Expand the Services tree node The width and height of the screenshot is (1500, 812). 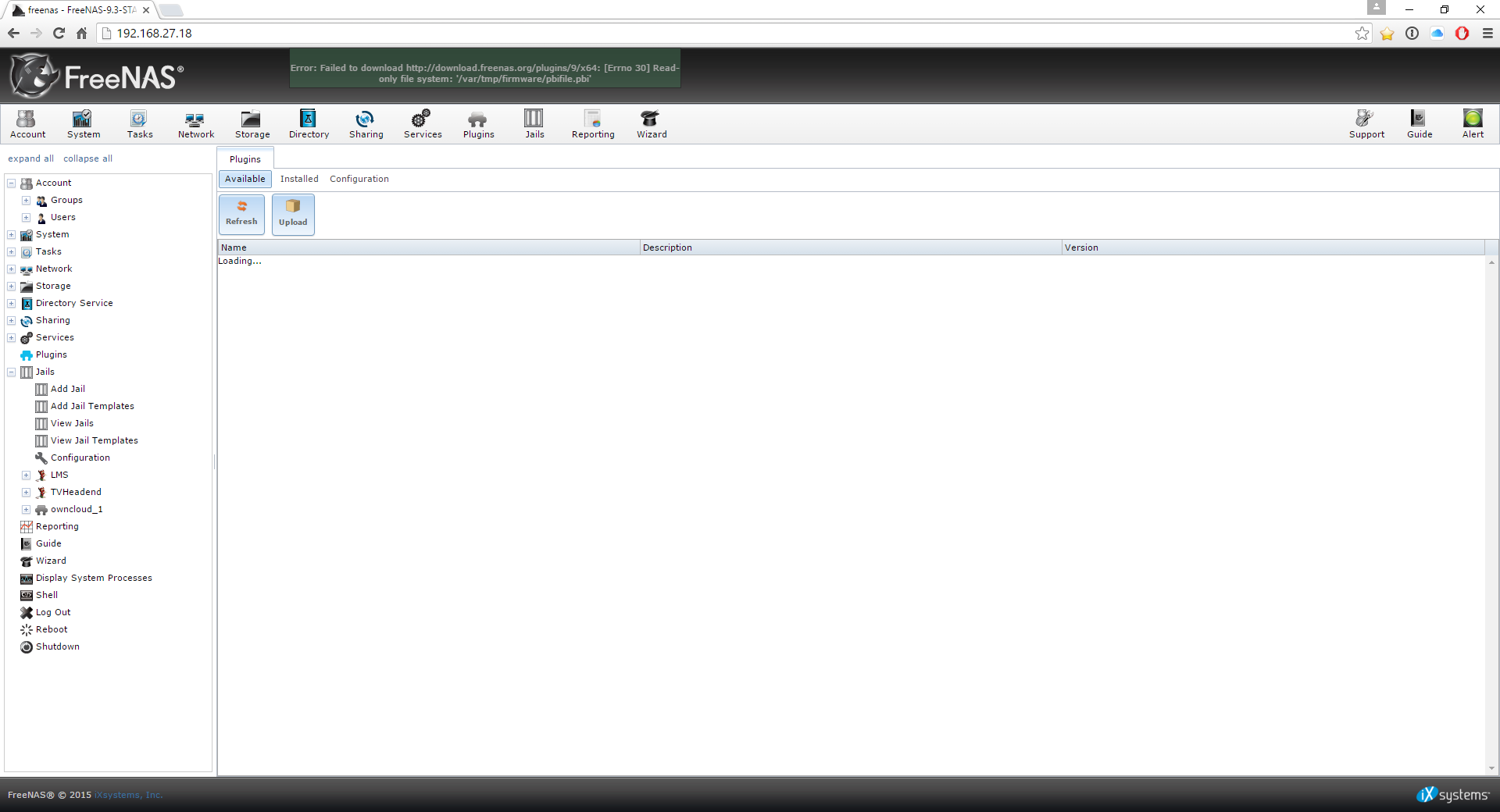click(x=12, y=338)
